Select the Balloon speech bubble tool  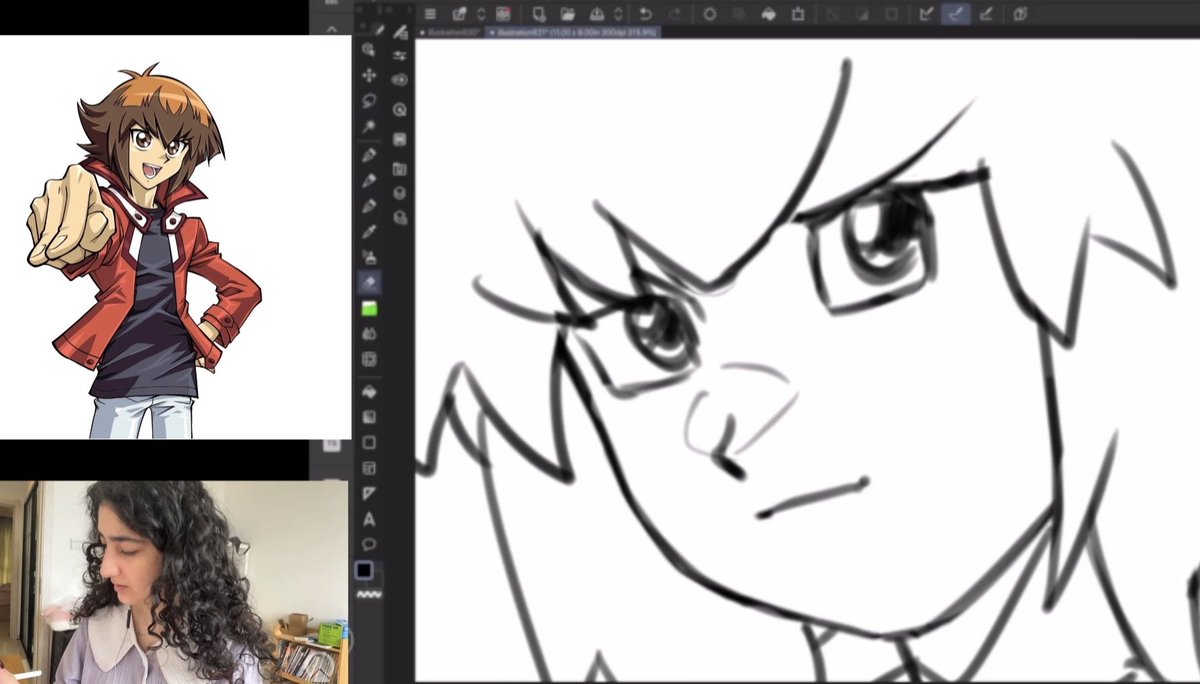pos(369,545)
